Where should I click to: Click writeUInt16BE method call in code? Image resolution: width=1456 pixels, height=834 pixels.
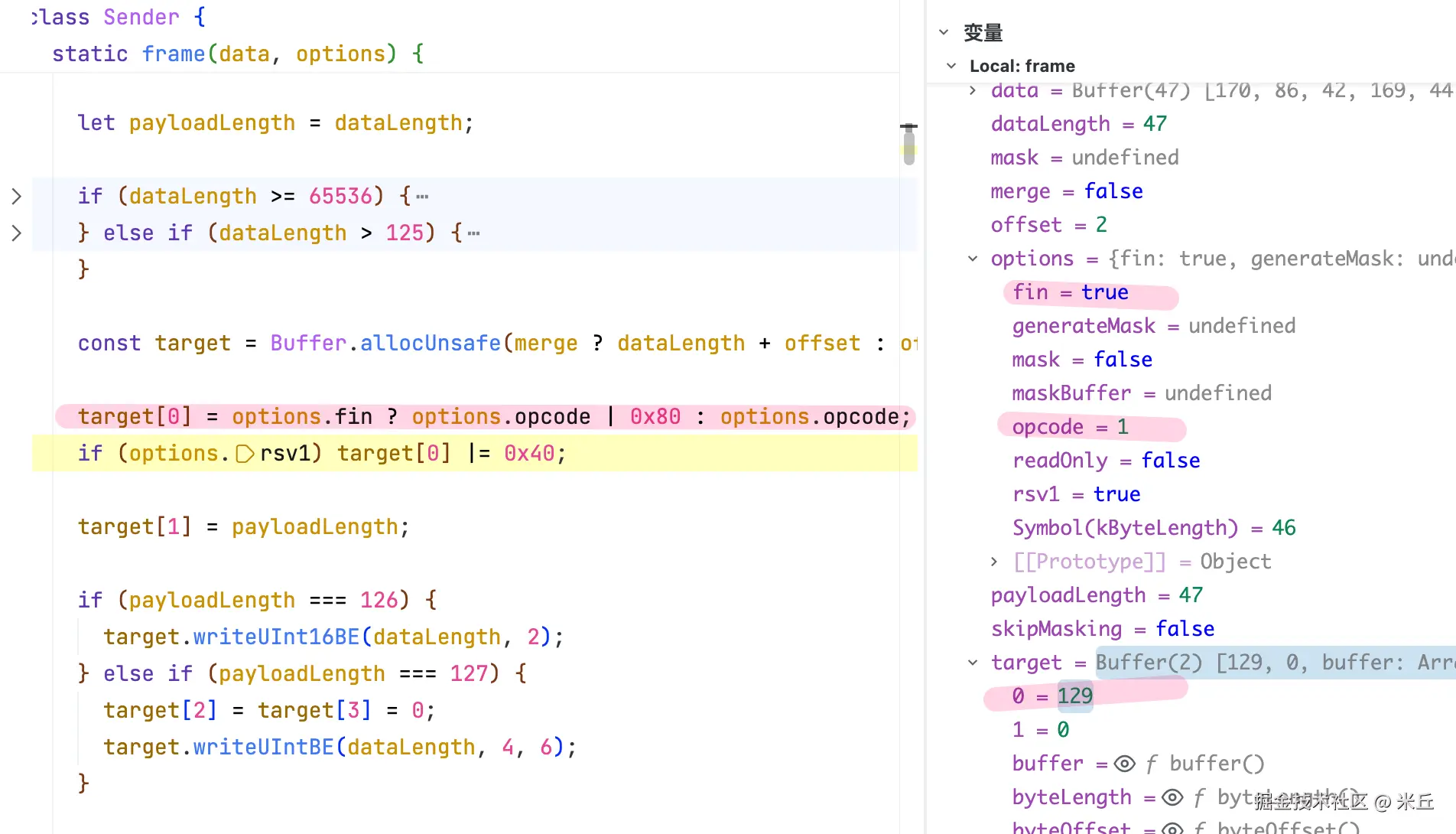276,637
